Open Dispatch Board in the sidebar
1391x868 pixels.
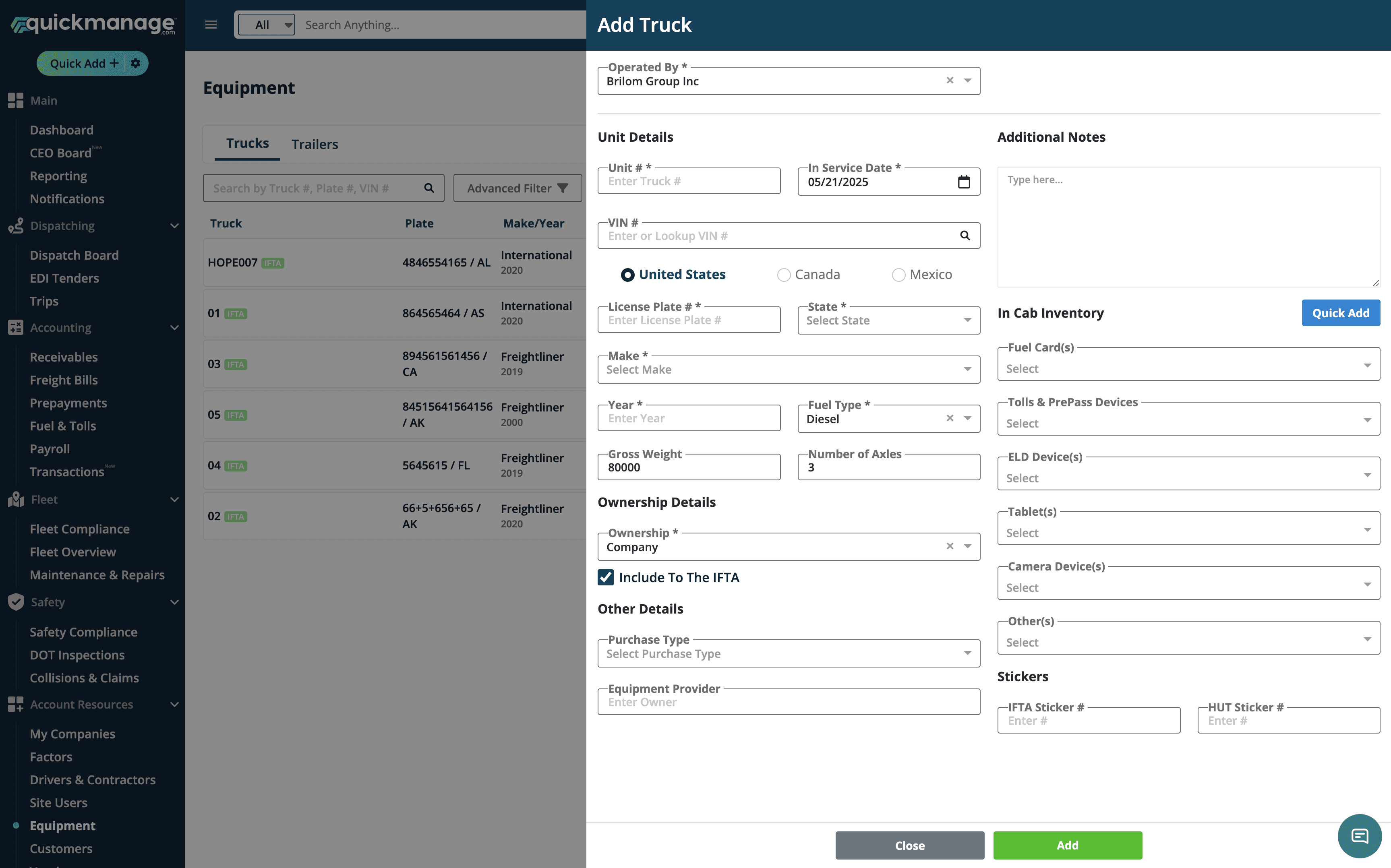pyautogui.click(x=74, y=255)
